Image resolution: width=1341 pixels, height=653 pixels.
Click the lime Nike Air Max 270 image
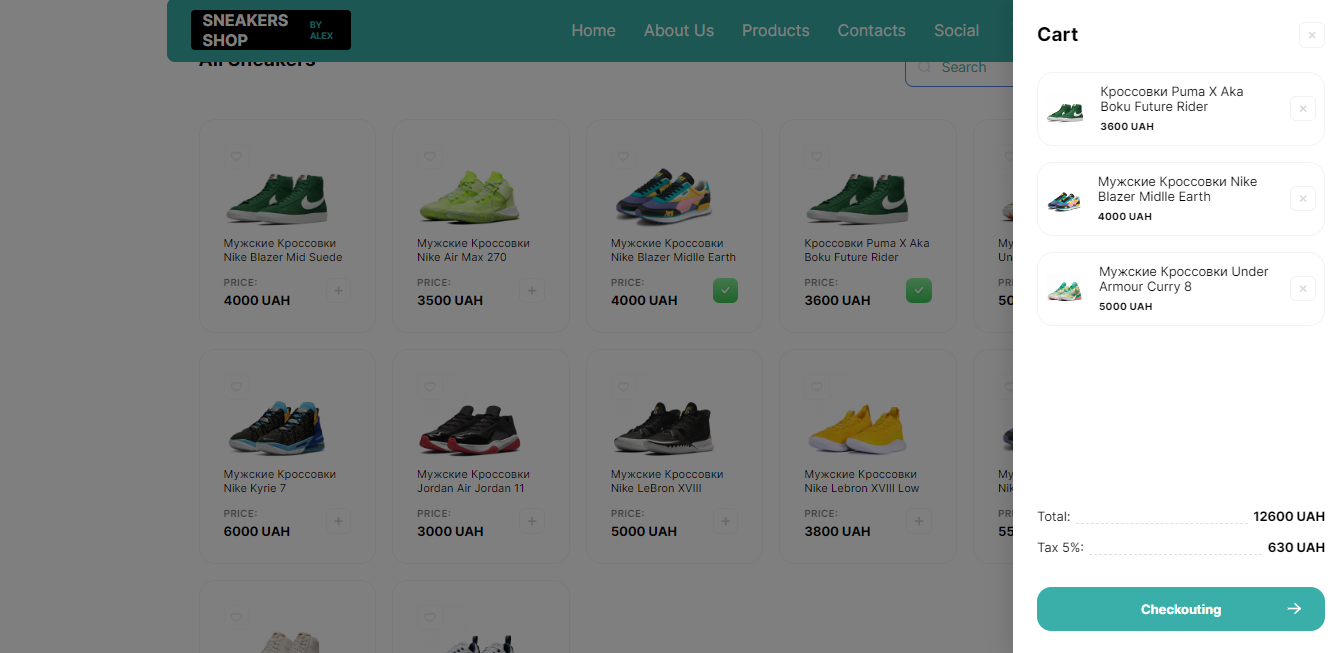pyautogui.click(x=471, y=197)
